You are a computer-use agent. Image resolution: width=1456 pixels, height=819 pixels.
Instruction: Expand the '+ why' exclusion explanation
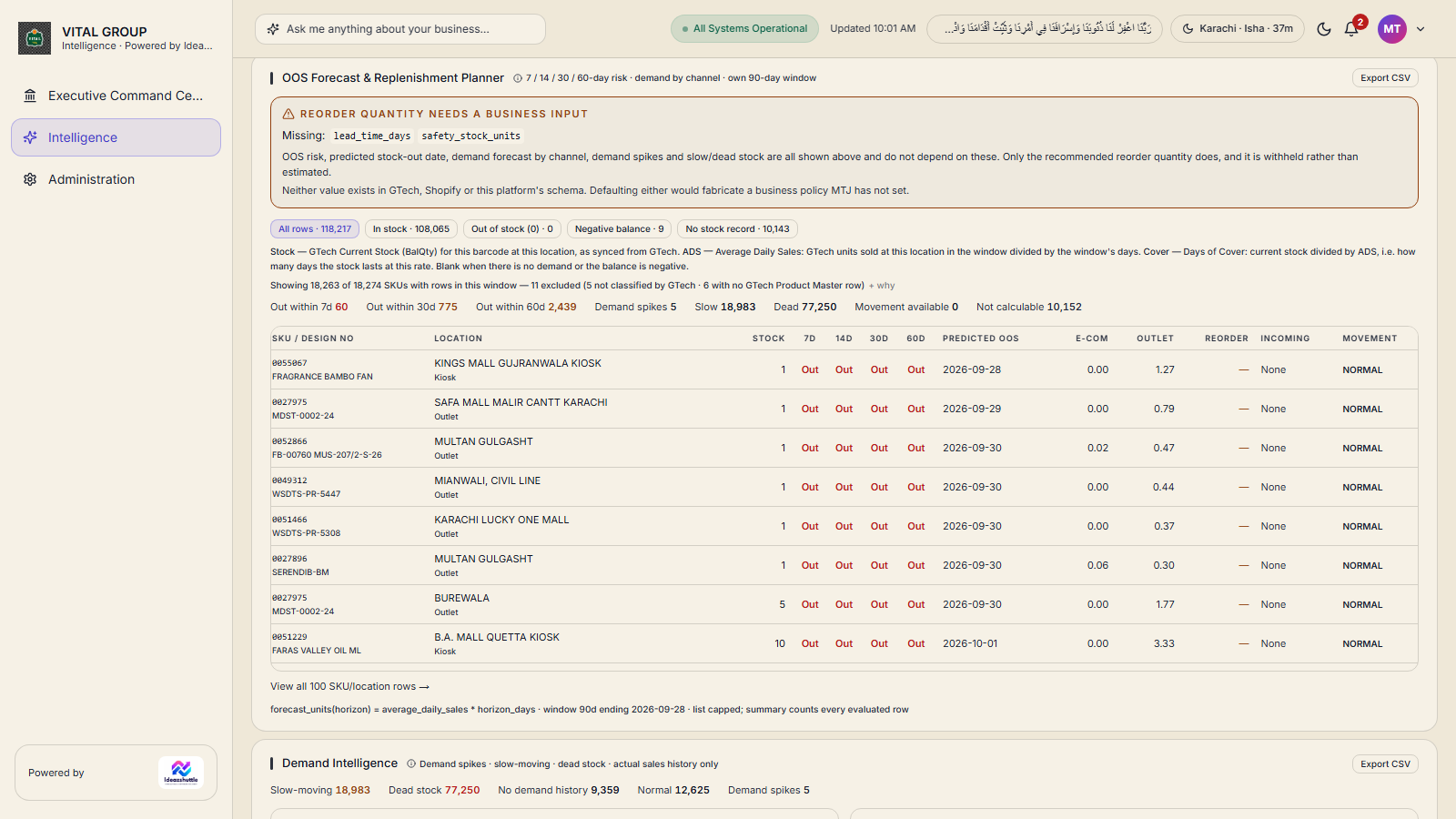[882, 286]
